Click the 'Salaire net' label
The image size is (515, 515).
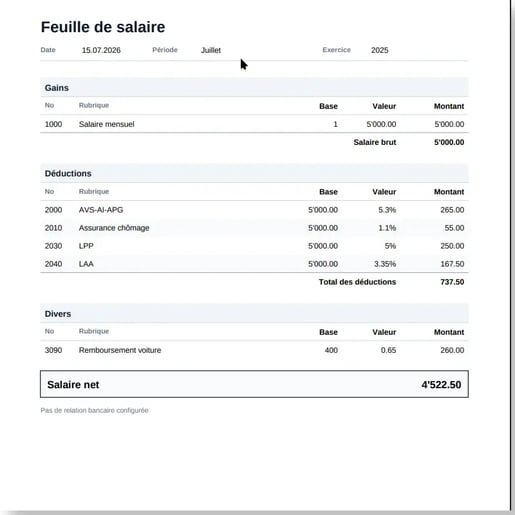[x=73, y=384]
